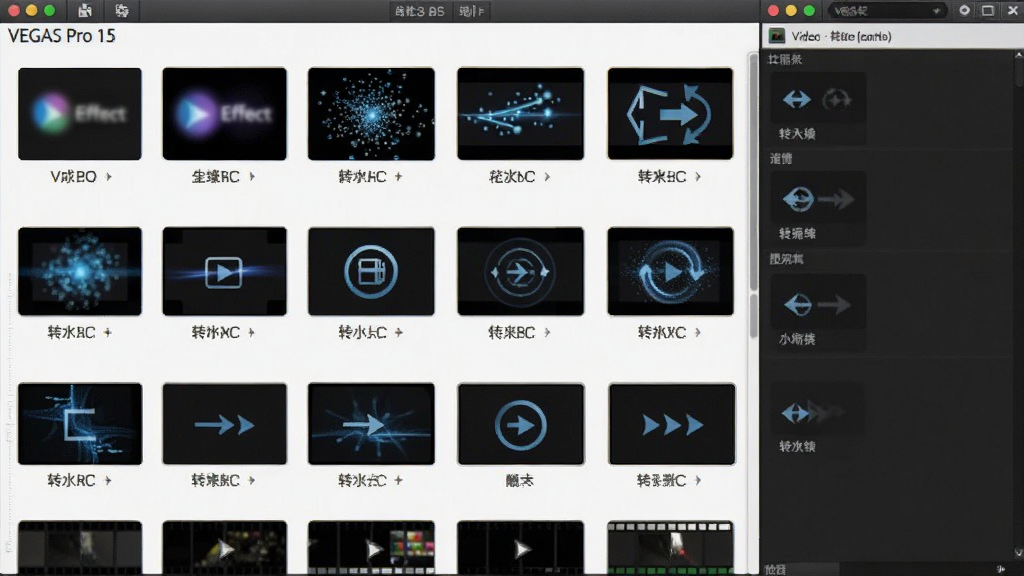Screen dimensions: 1024x576
Task: Switch to the tab ending in '3 BS'
Action: tap(419, 11)
